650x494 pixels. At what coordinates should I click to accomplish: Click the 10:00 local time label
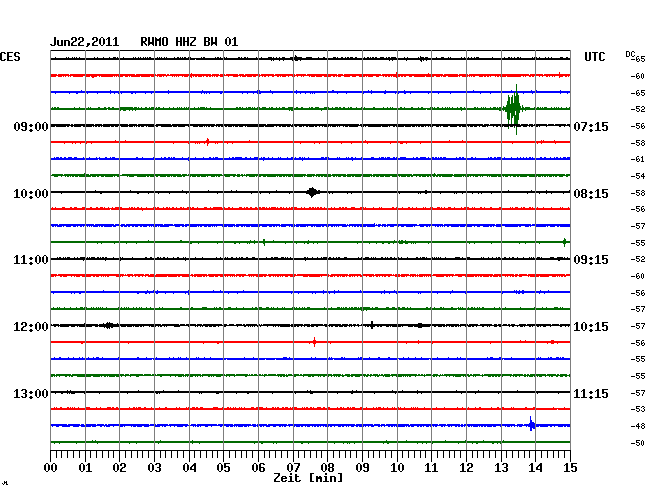coord(31,194)
